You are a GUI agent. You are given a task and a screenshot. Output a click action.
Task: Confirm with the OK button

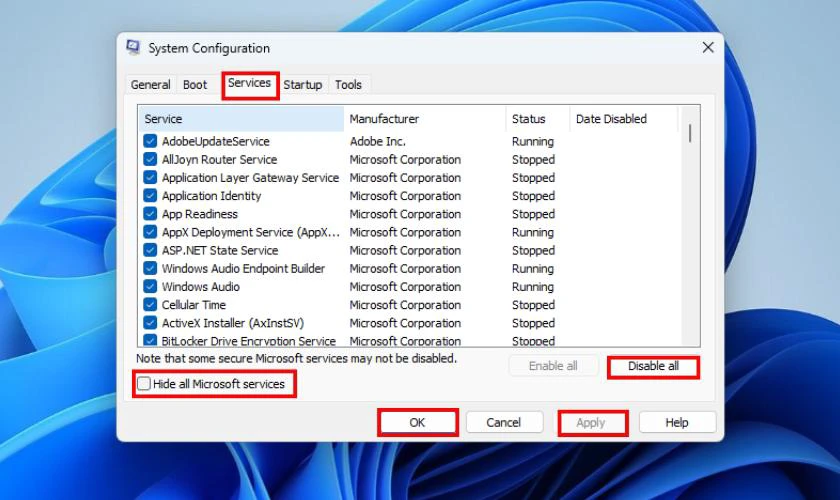click(417, 422)
